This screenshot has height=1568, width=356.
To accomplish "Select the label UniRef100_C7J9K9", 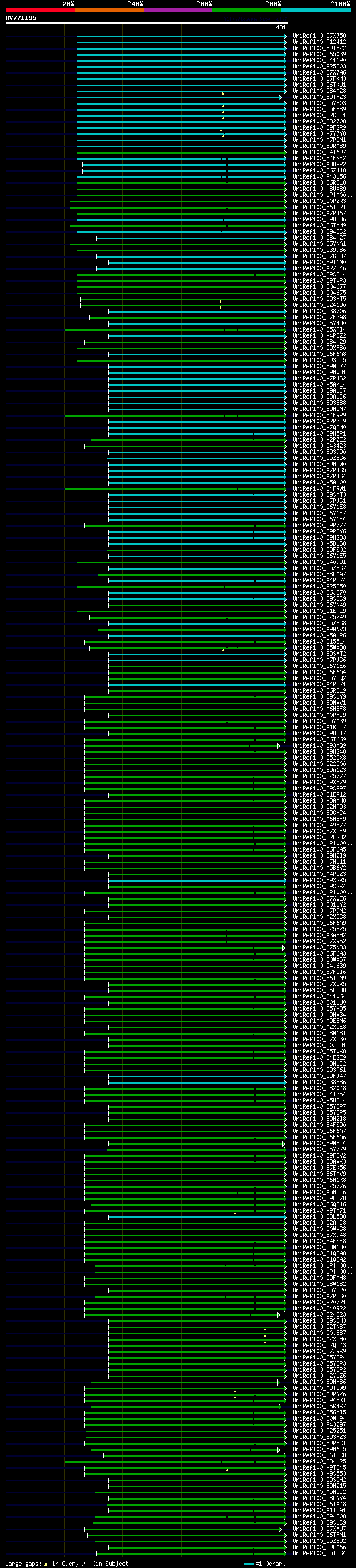I will pyautogui.click(x=319, y=1352).
